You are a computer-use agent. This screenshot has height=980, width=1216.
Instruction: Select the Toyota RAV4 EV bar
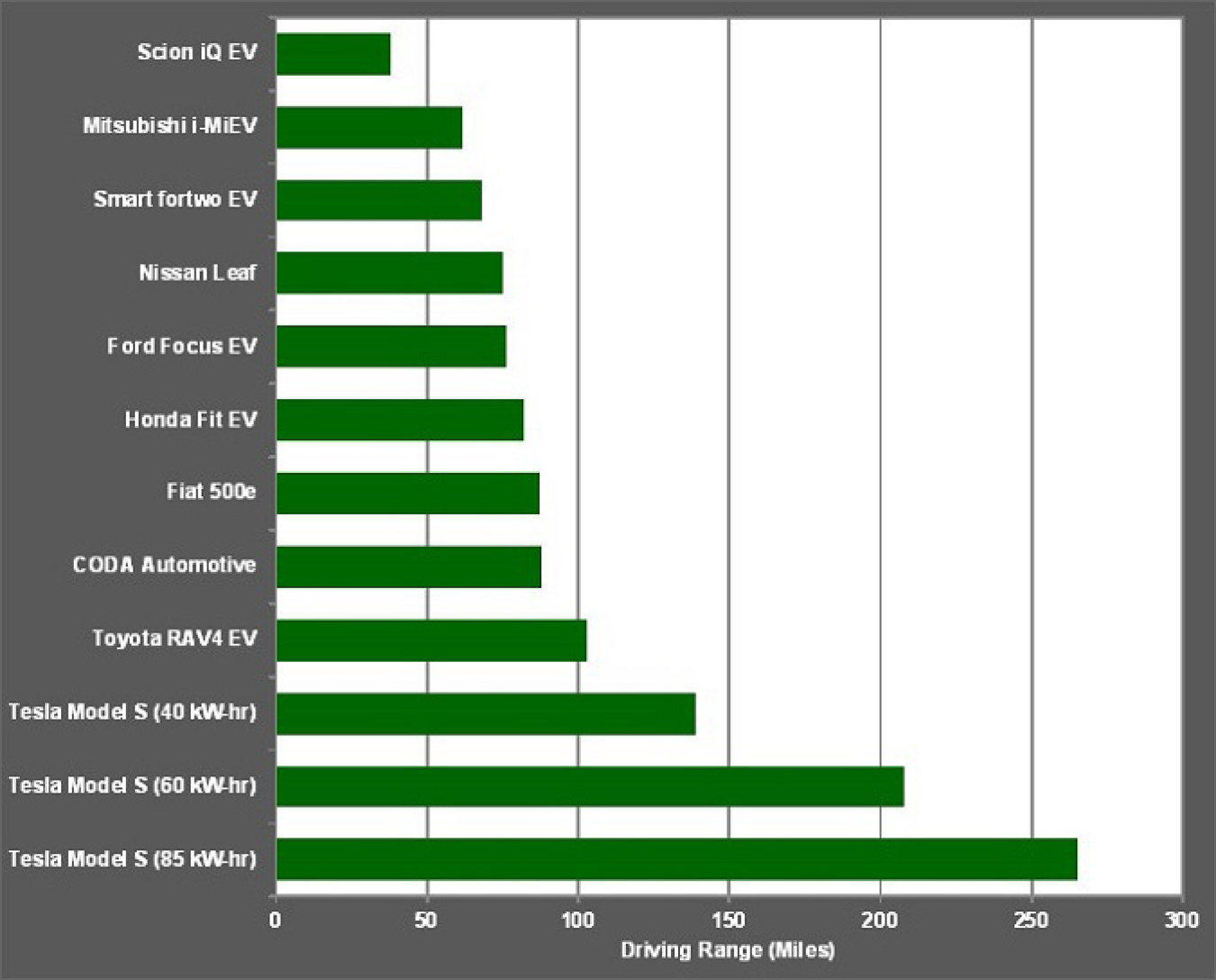[431, 640]
